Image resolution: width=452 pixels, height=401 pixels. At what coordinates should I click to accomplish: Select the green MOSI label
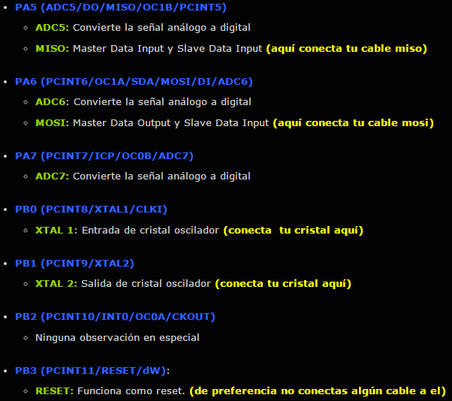click(52, 123)
